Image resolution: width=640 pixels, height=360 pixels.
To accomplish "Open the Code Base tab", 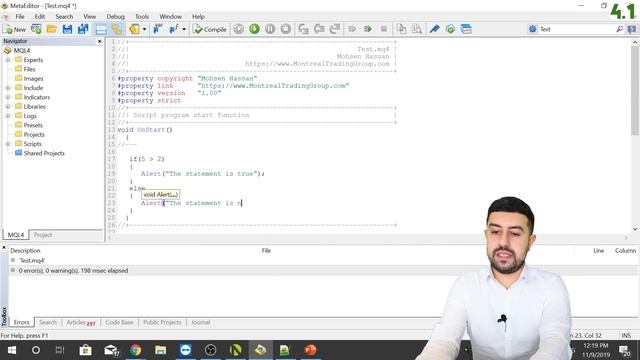I will pos(119,322).
